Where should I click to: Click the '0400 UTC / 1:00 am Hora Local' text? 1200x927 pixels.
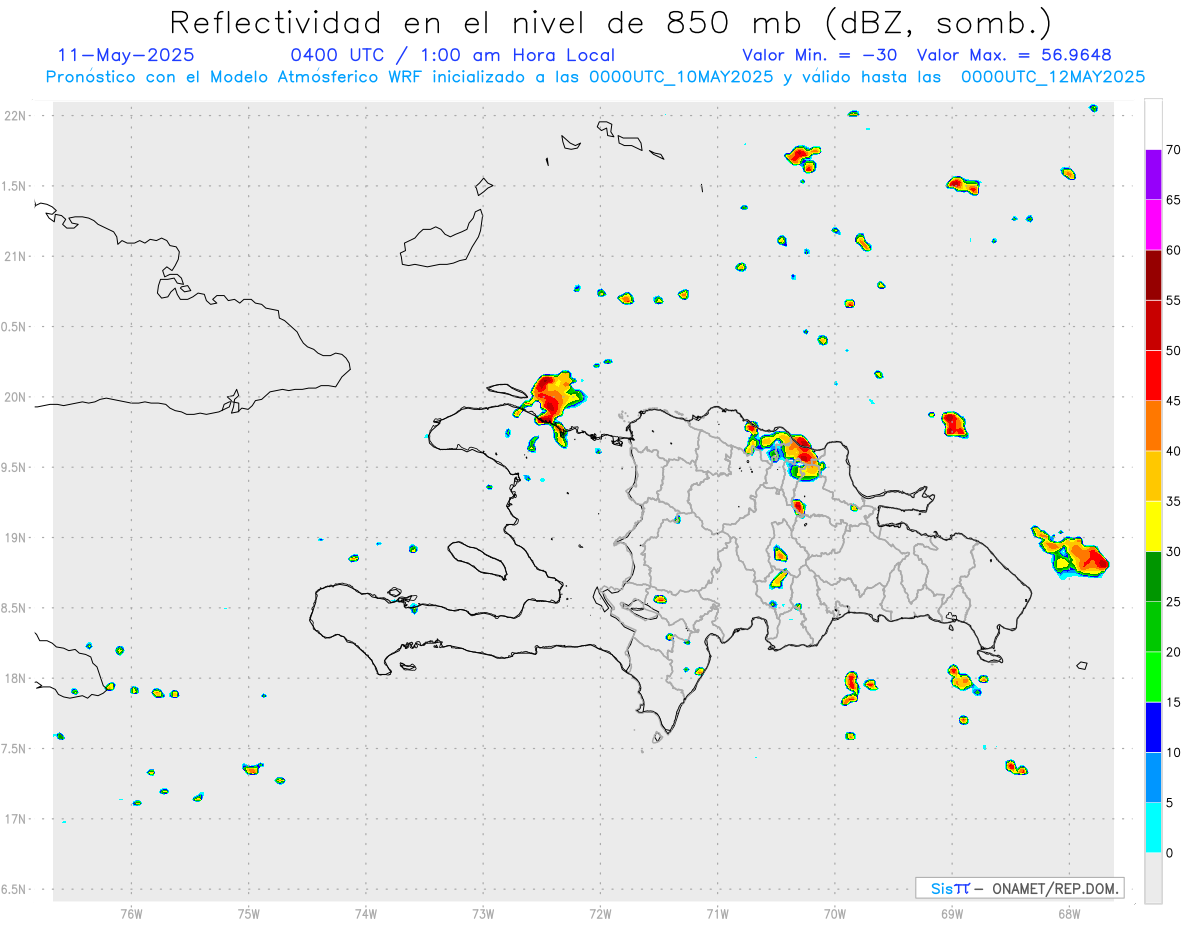point(452,55)
